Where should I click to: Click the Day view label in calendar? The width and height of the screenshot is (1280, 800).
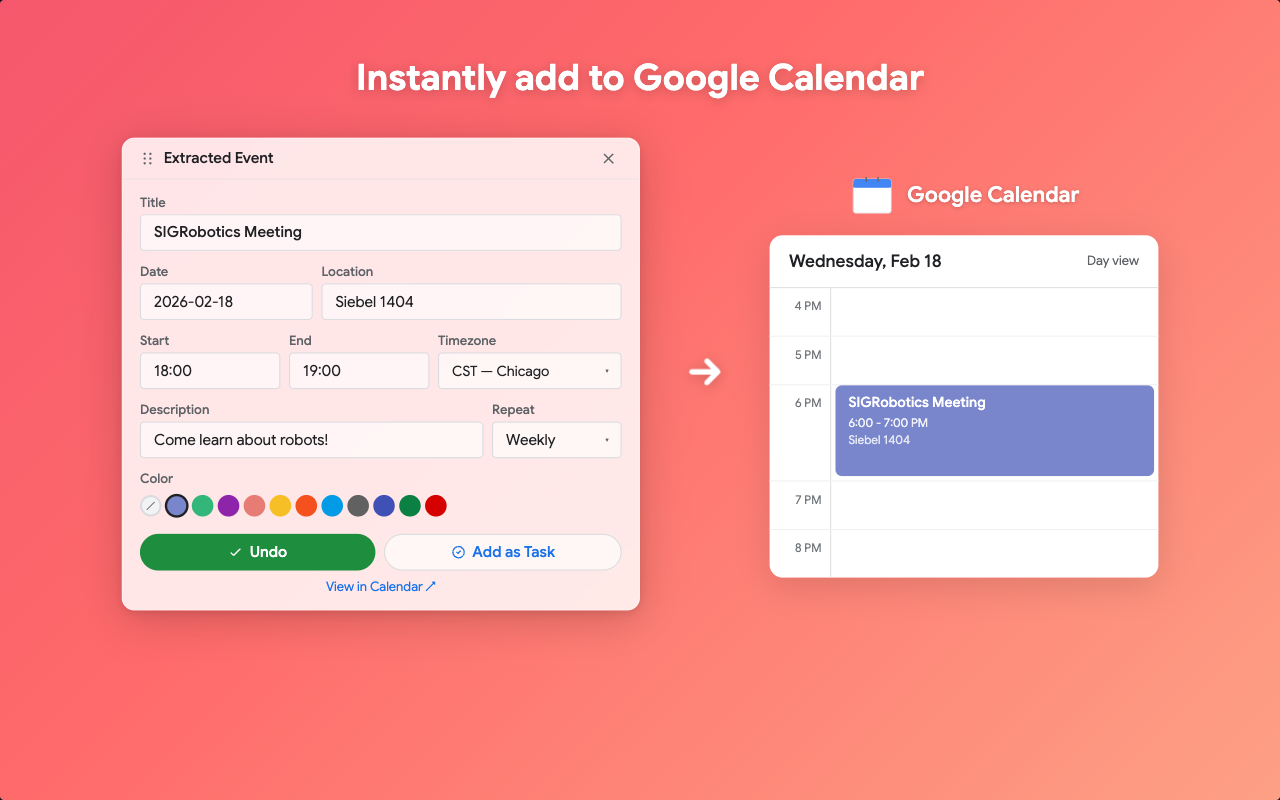(x=1113, y=261)
